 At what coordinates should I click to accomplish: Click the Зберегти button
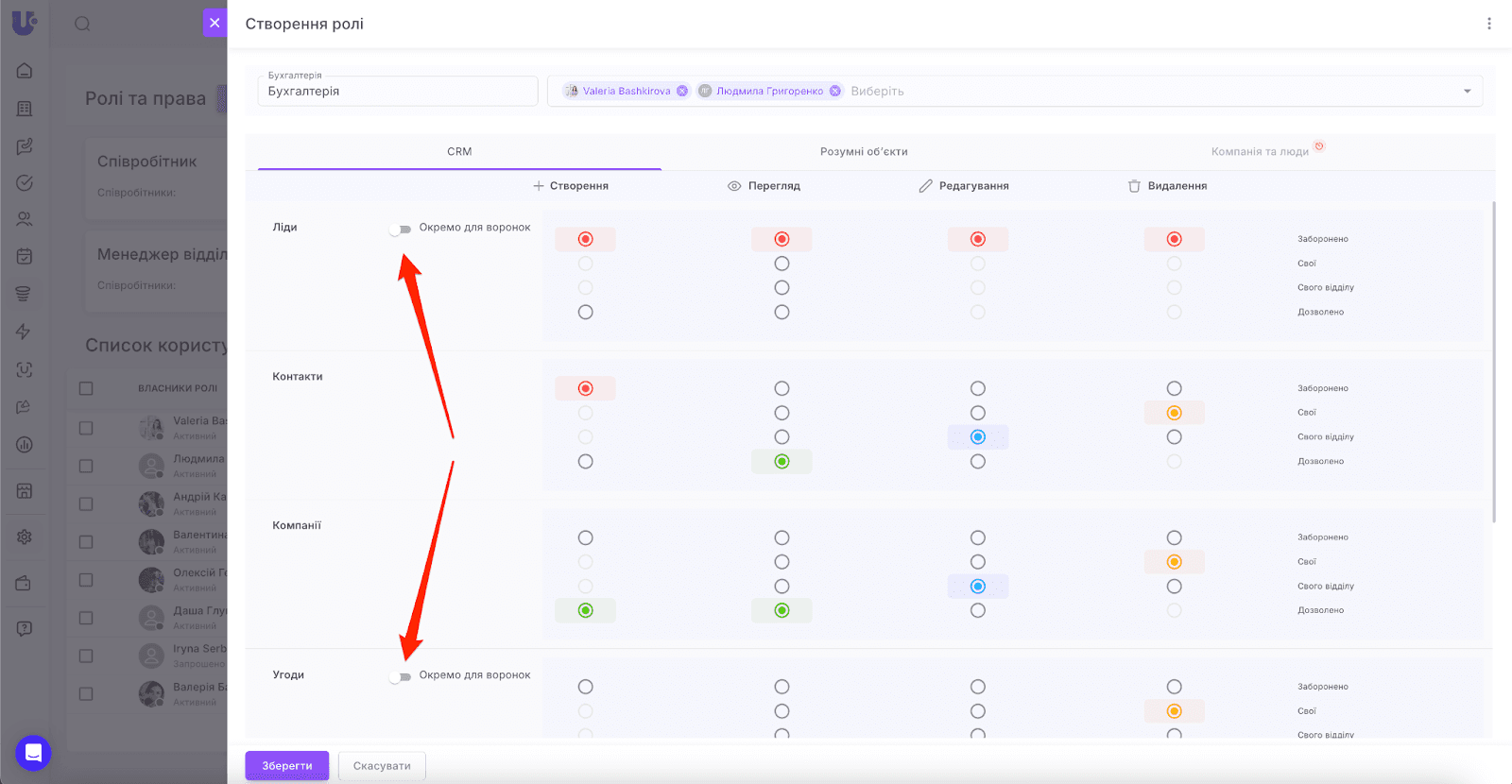(x=286, y=766)
